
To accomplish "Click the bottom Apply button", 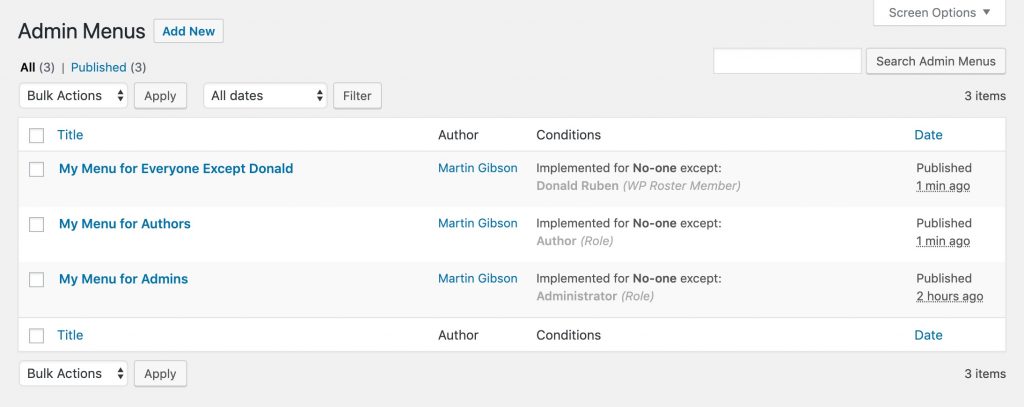I will click(160, 374).
